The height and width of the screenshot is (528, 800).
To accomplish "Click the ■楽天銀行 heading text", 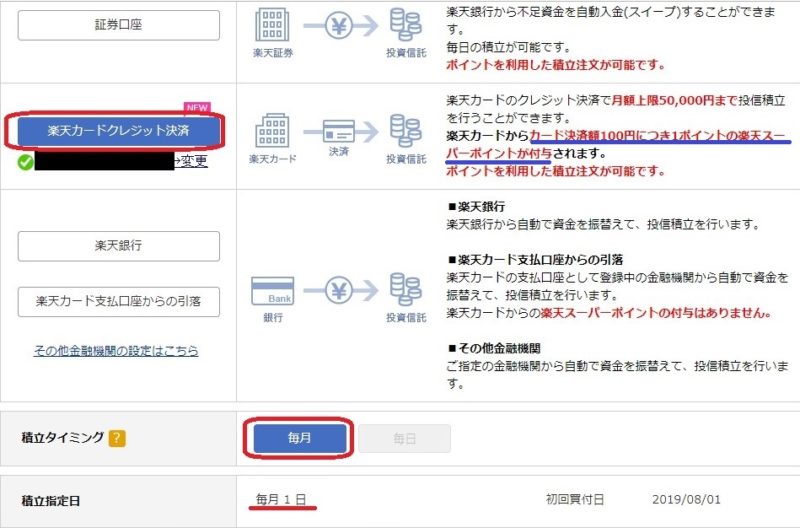I will click(477, 207).
